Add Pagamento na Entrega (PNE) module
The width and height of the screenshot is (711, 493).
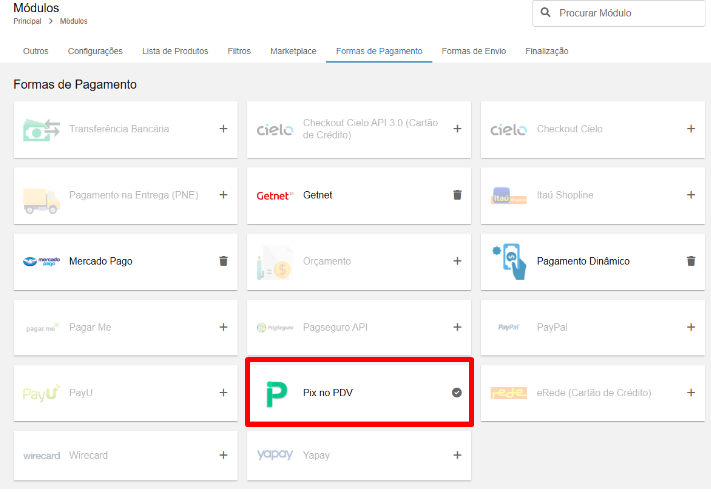click(x=224, y=195)
